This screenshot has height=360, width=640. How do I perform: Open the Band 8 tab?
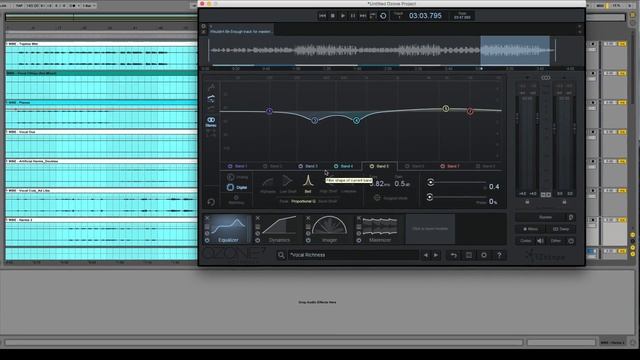pyautogui.click(x=486, y=167)
